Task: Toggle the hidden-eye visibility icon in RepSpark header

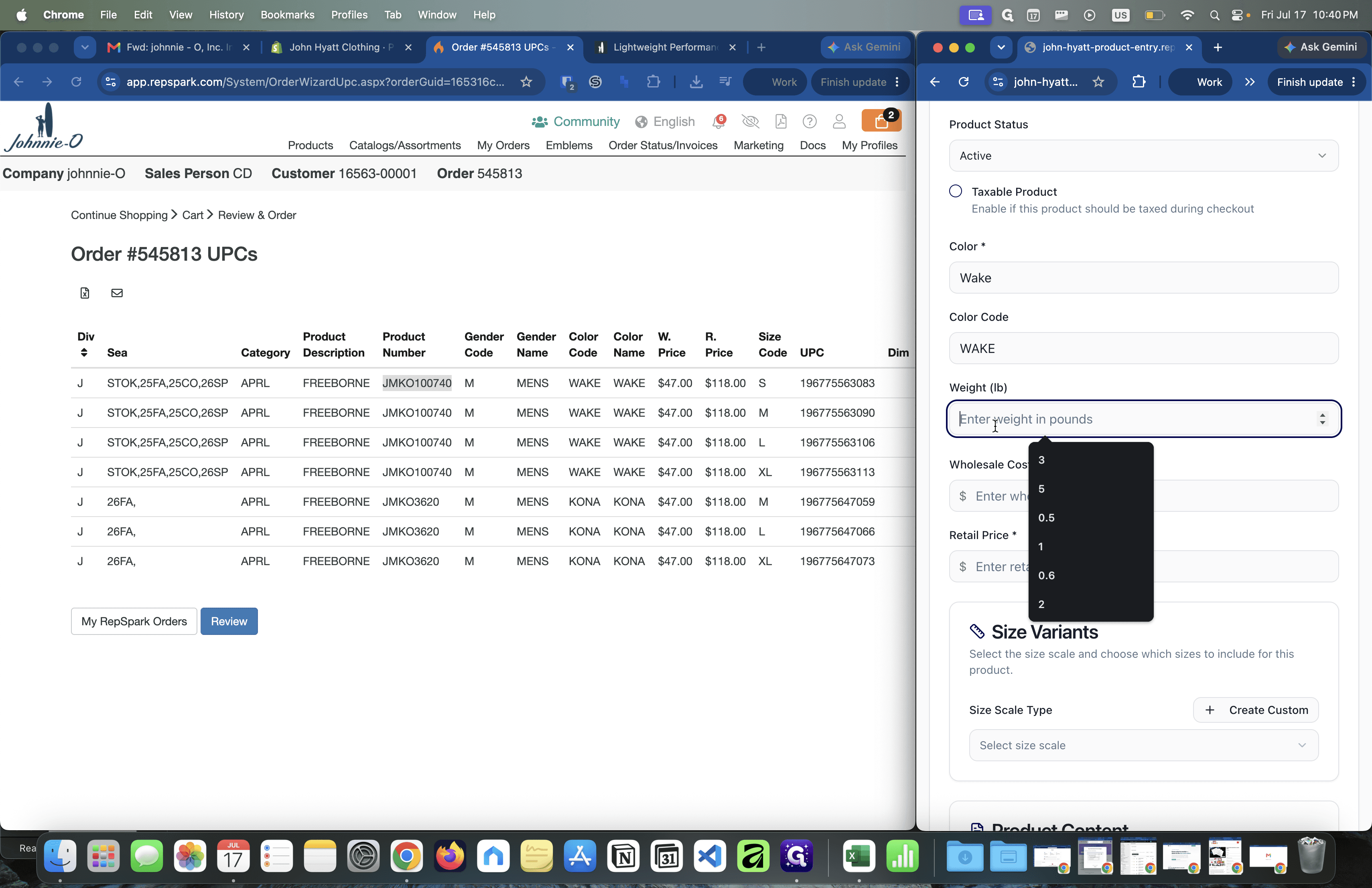Action: pyautogui.click(x=750, y=121)
